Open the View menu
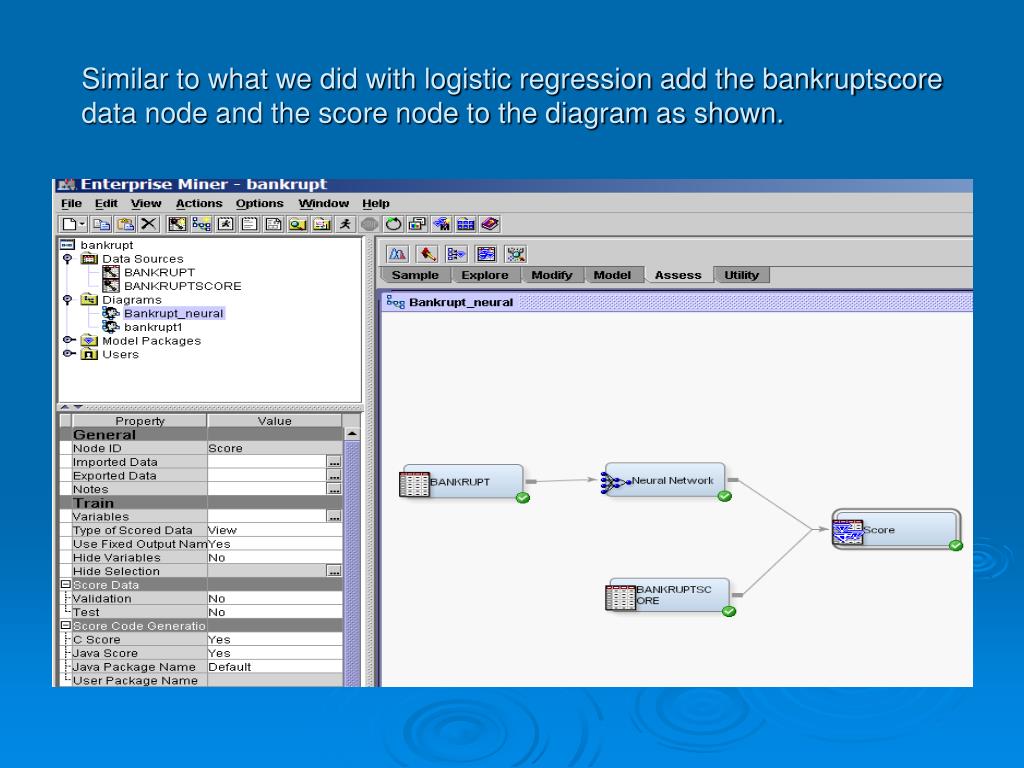The image size is (1024, 768). point(146,203)
